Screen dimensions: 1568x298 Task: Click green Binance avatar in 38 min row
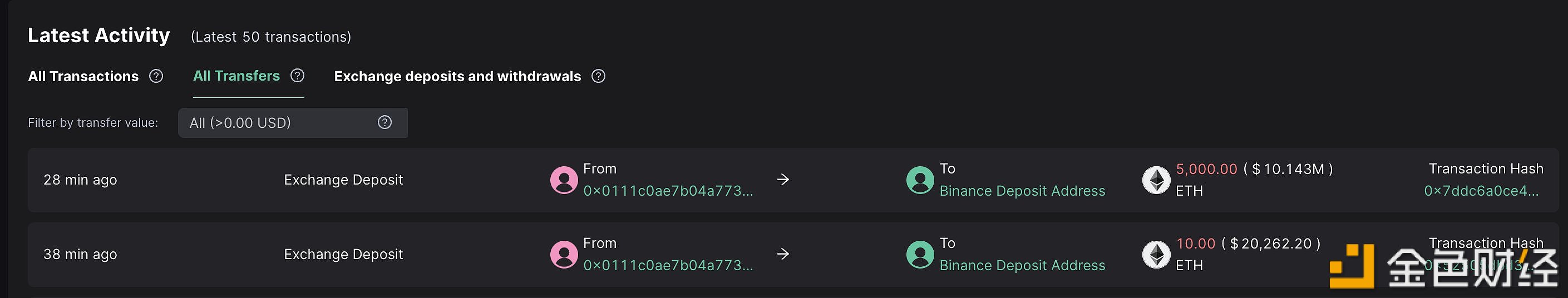920,255
